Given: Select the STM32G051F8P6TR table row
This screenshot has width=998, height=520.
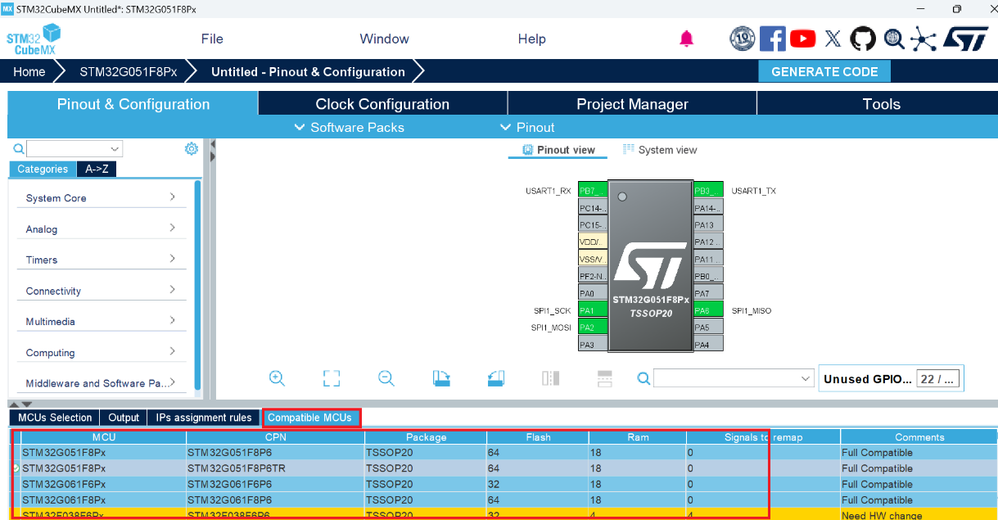Looking at the screenshot, I should pos(503,468).
